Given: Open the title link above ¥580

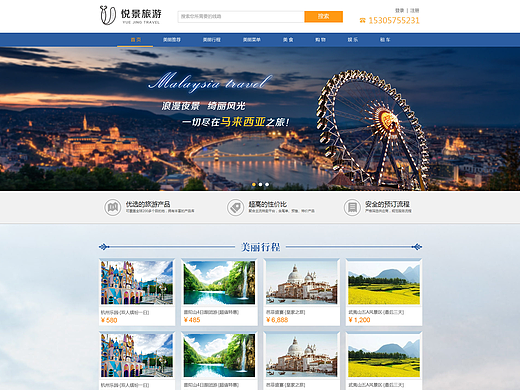Looking at the screenshot, I should coord(125,312).
